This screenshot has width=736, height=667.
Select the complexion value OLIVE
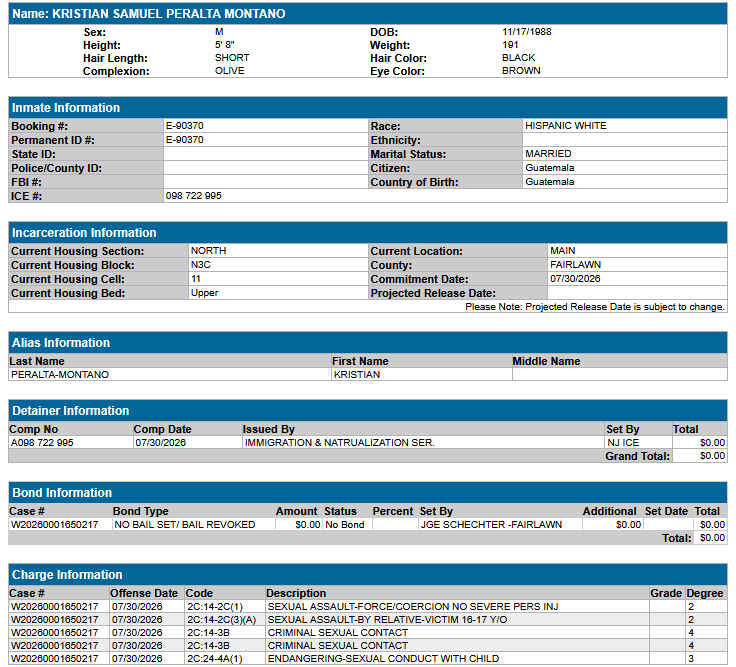[230, 71]
